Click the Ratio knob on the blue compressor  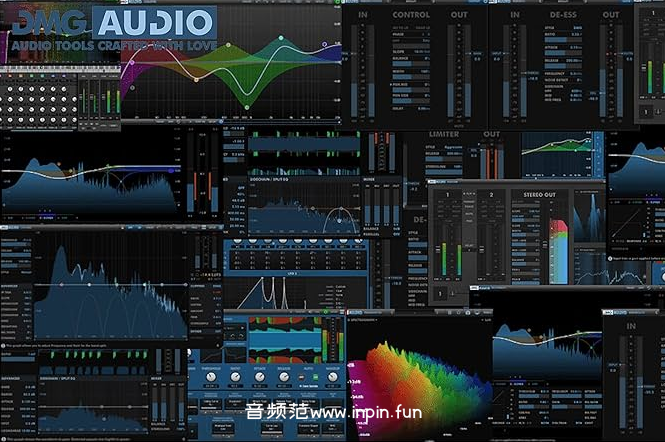[235, 377]
